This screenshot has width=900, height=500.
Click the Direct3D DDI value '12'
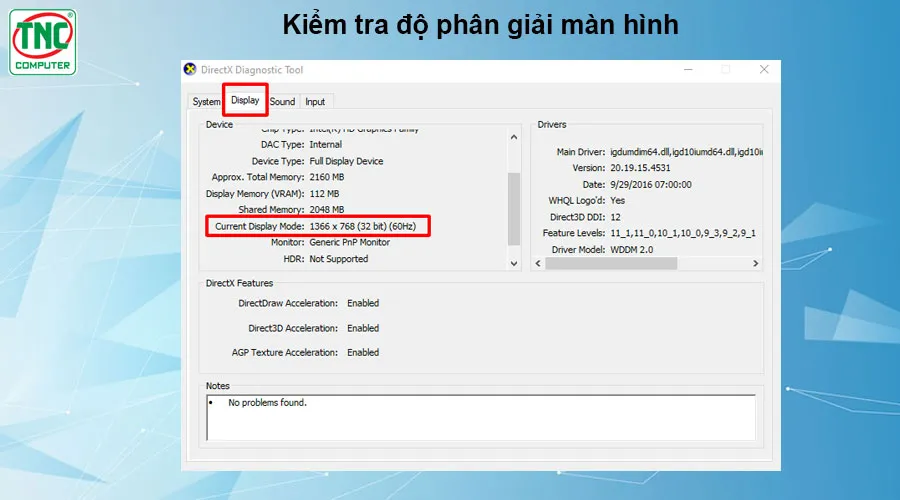[615, 217]
